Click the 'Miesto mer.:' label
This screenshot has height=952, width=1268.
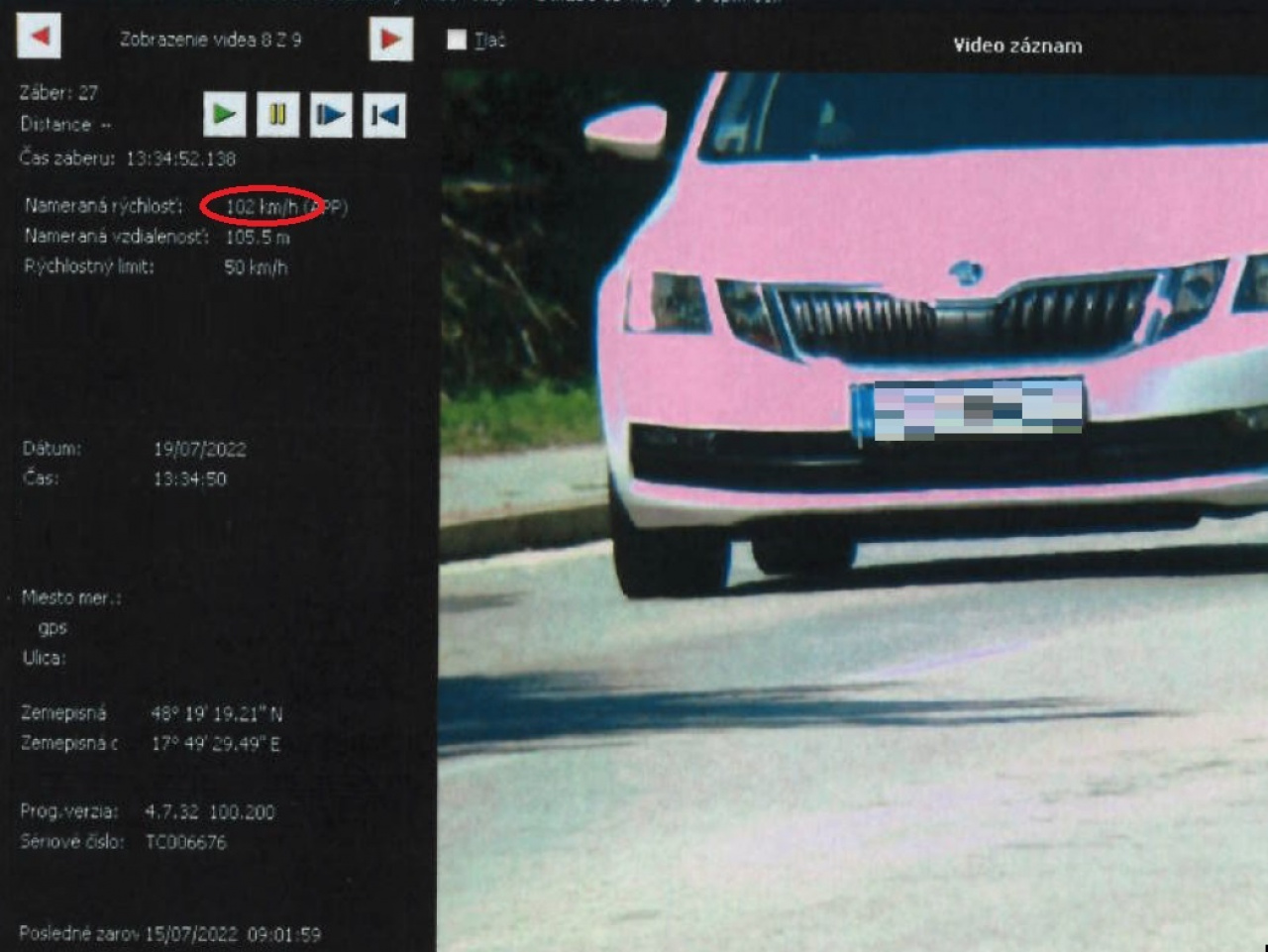pos(71,597)
